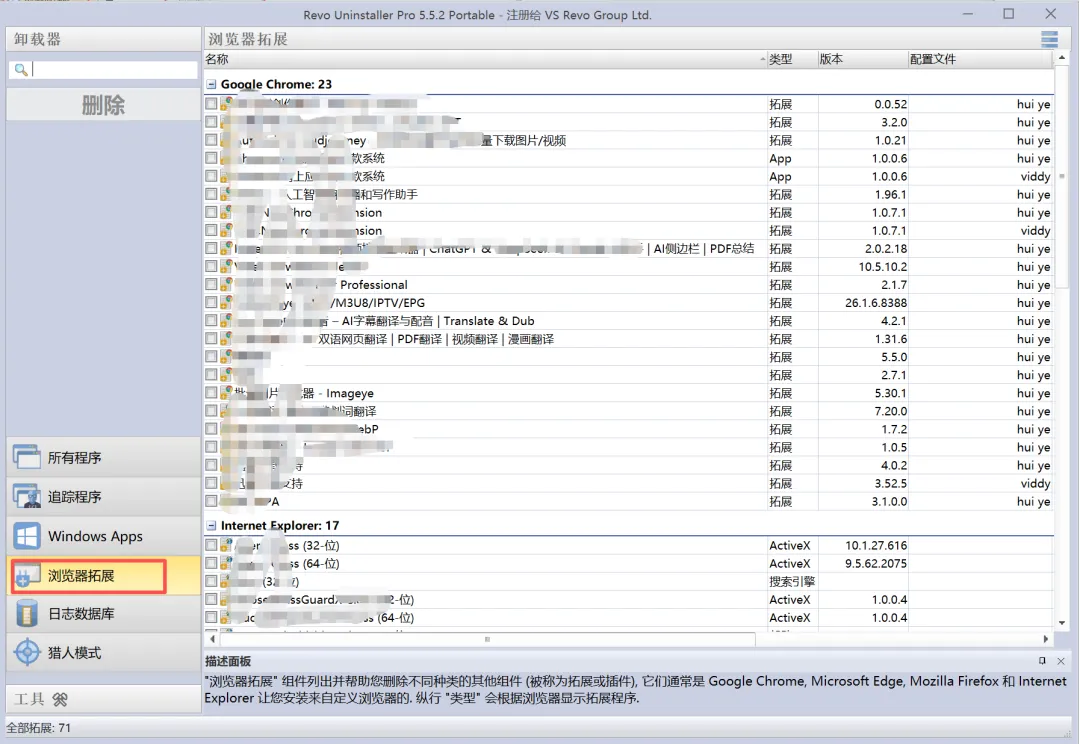
Task: Click the 日志数据库 cylinder icon
Action: (x=27, y=613)
